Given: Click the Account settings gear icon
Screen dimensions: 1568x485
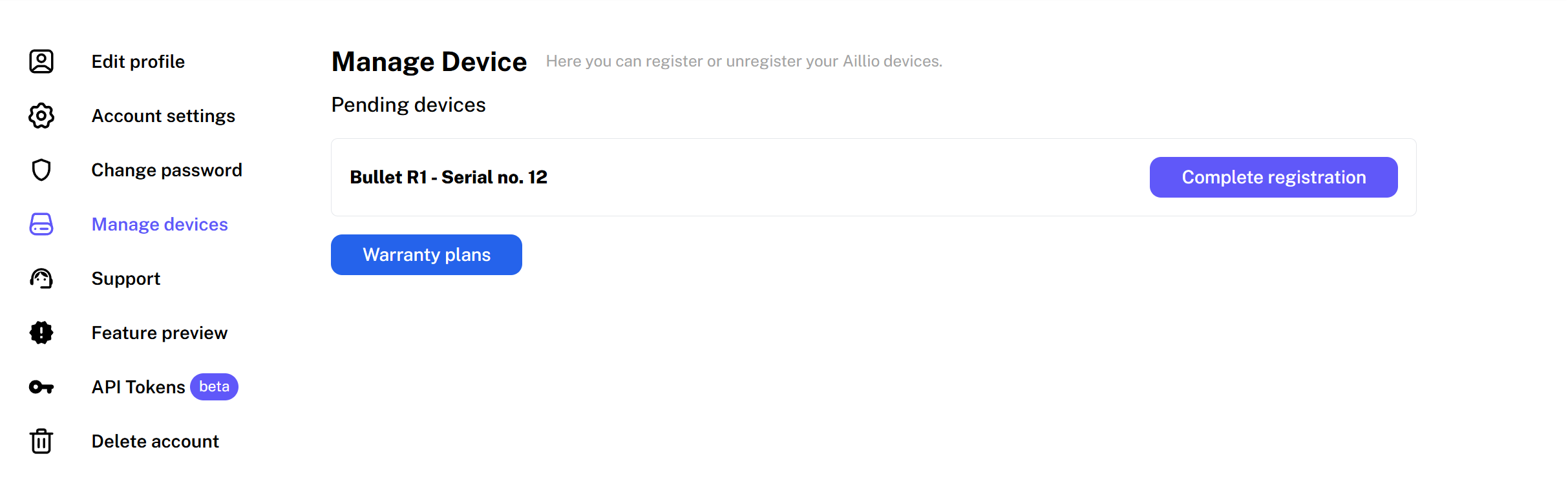Looking at the screenshot, I should (41, 116).
